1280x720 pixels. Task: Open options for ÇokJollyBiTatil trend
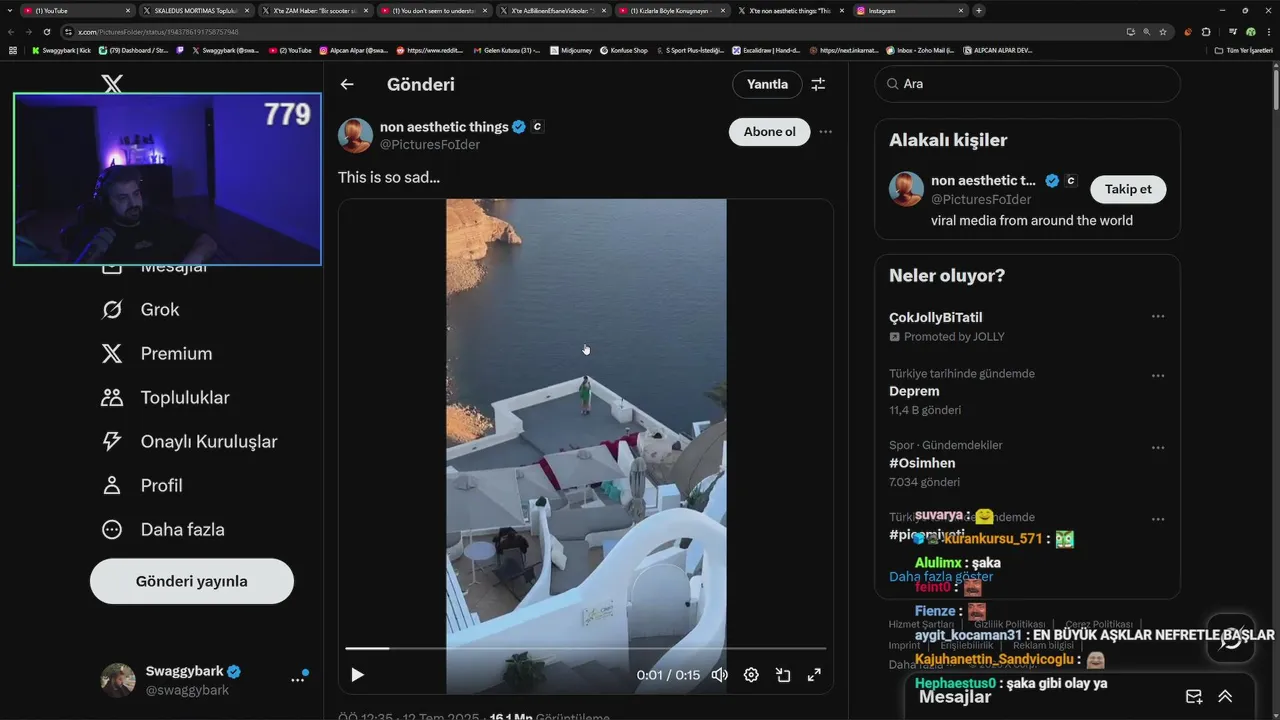click(1158, 317)
